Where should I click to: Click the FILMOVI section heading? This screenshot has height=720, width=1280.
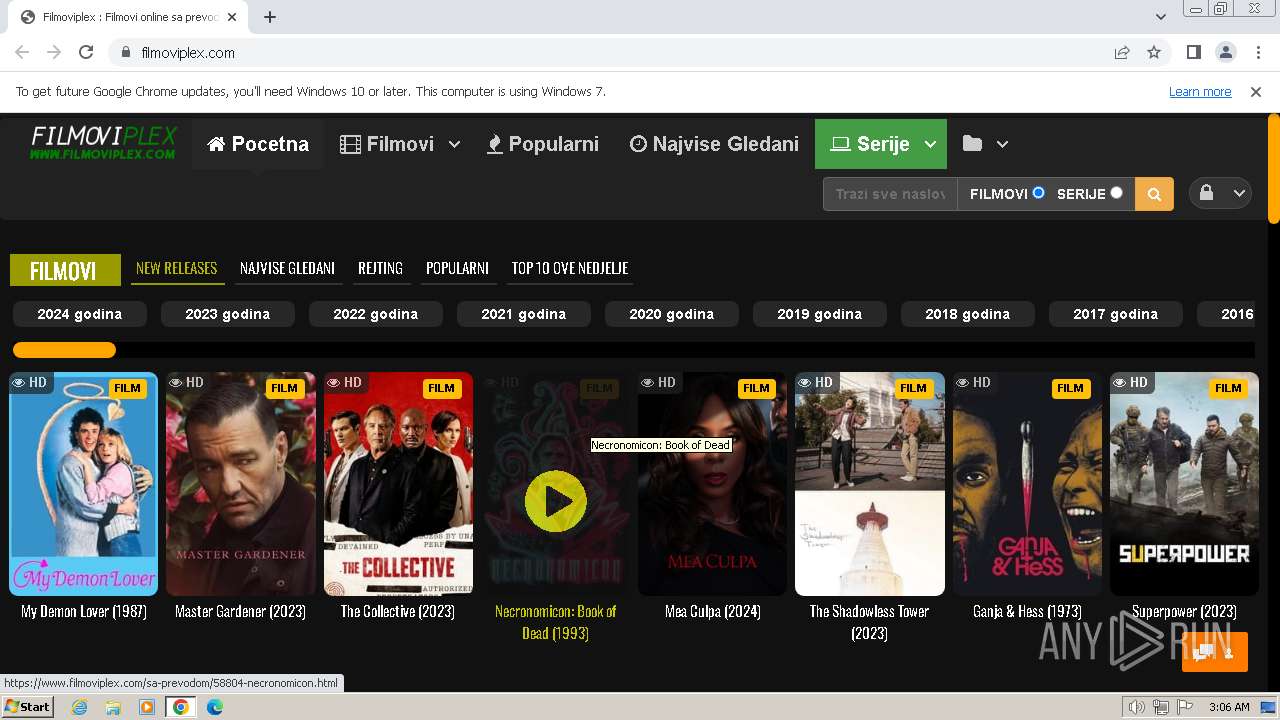click(63, 271)
